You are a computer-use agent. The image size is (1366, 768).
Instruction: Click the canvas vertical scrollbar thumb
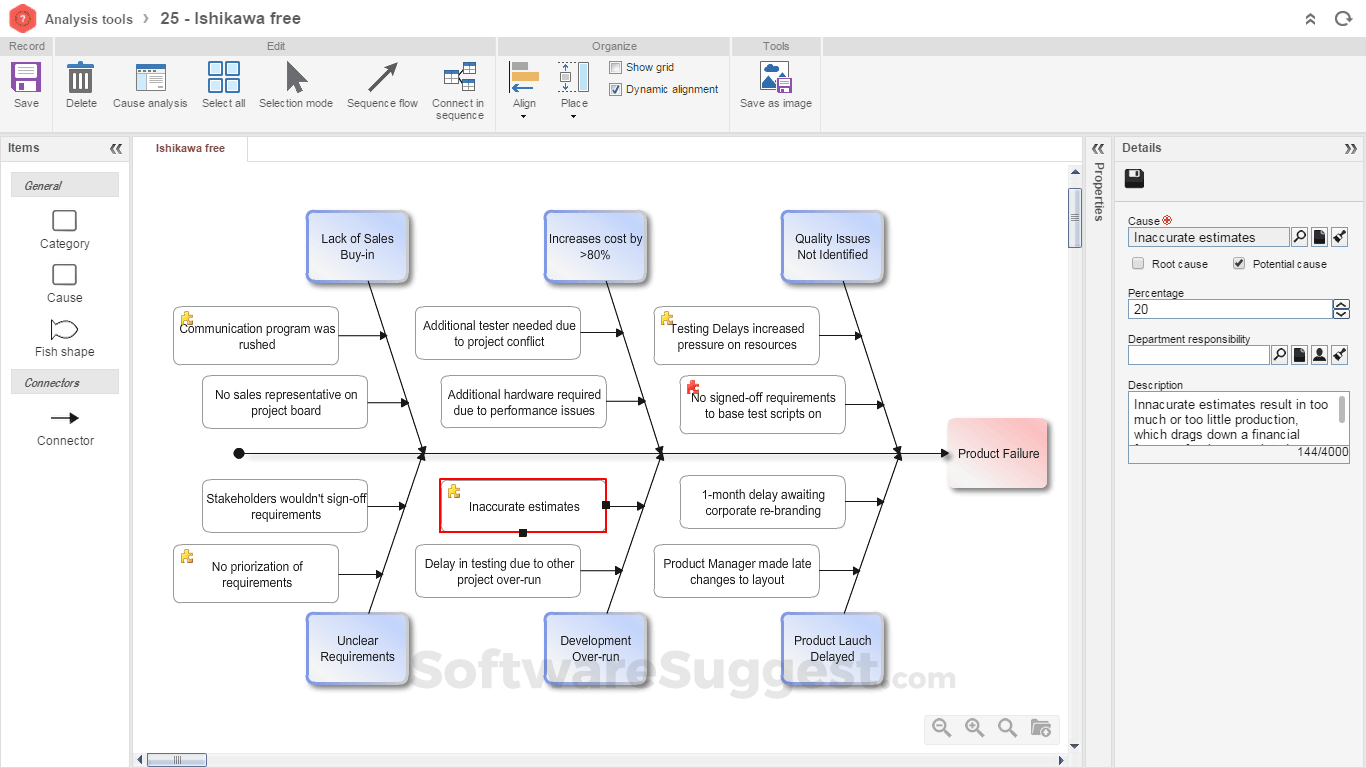coord(1075,217)
